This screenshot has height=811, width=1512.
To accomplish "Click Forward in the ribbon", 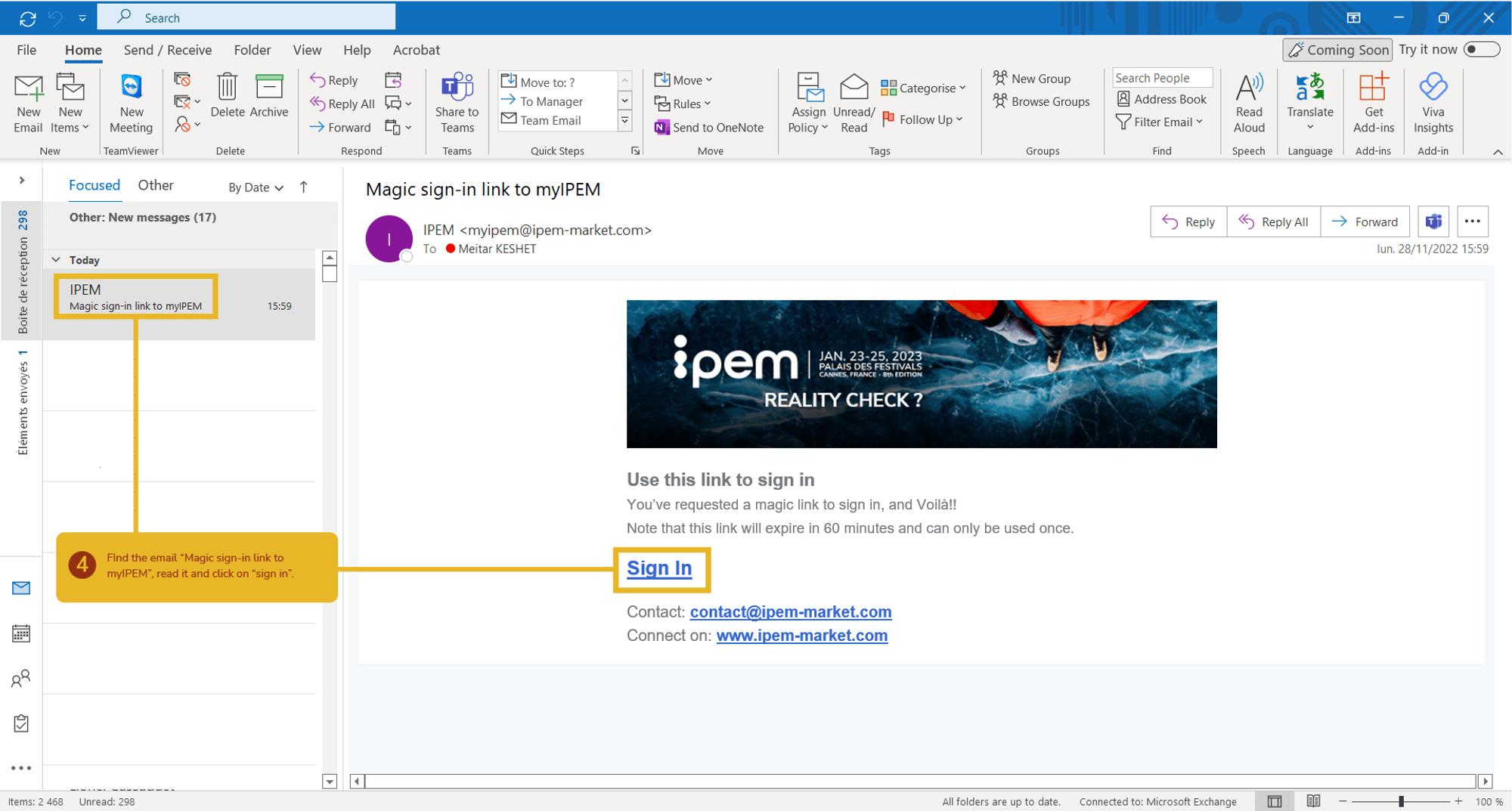I will coord(341,127).
